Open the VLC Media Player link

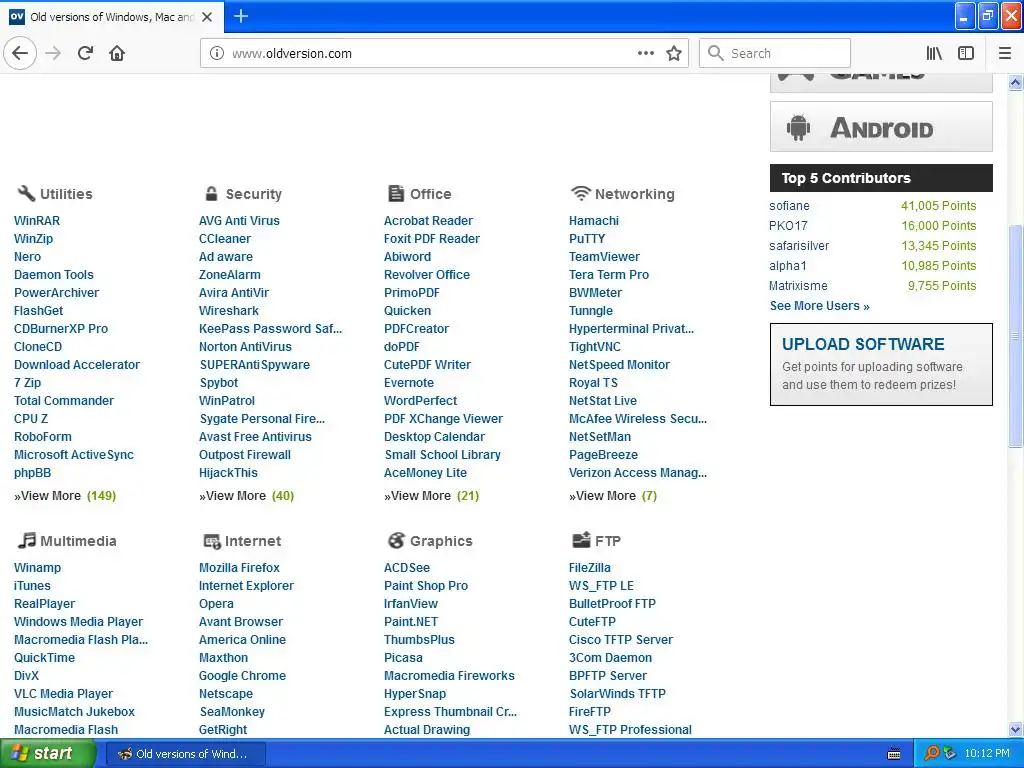tap(63, 694)
